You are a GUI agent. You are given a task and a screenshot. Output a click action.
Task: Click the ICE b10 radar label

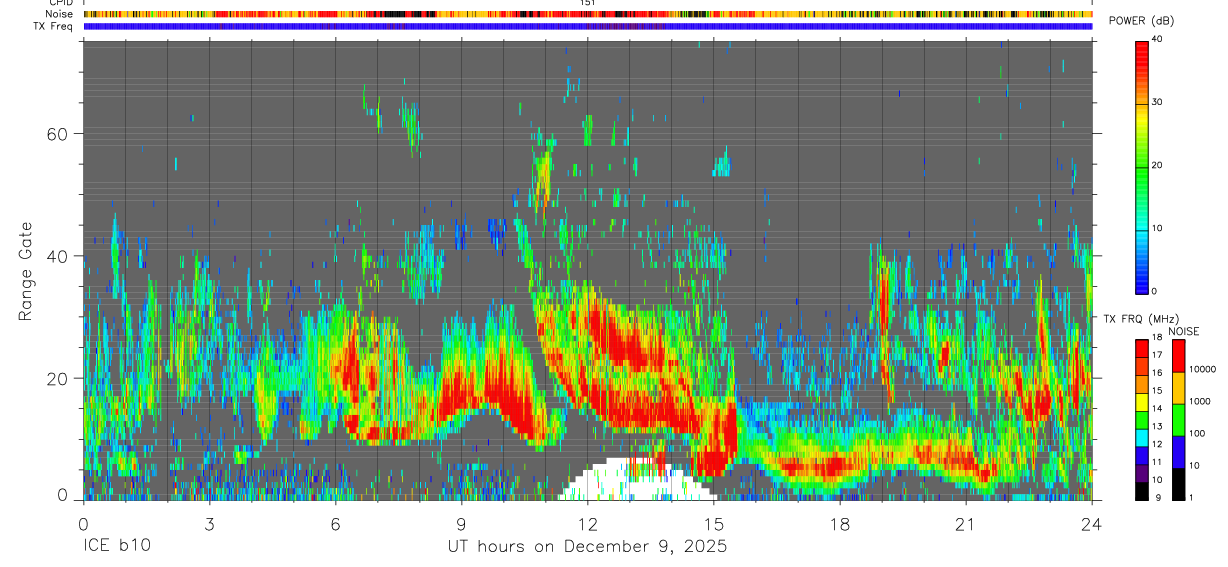[x=116, y=547]
